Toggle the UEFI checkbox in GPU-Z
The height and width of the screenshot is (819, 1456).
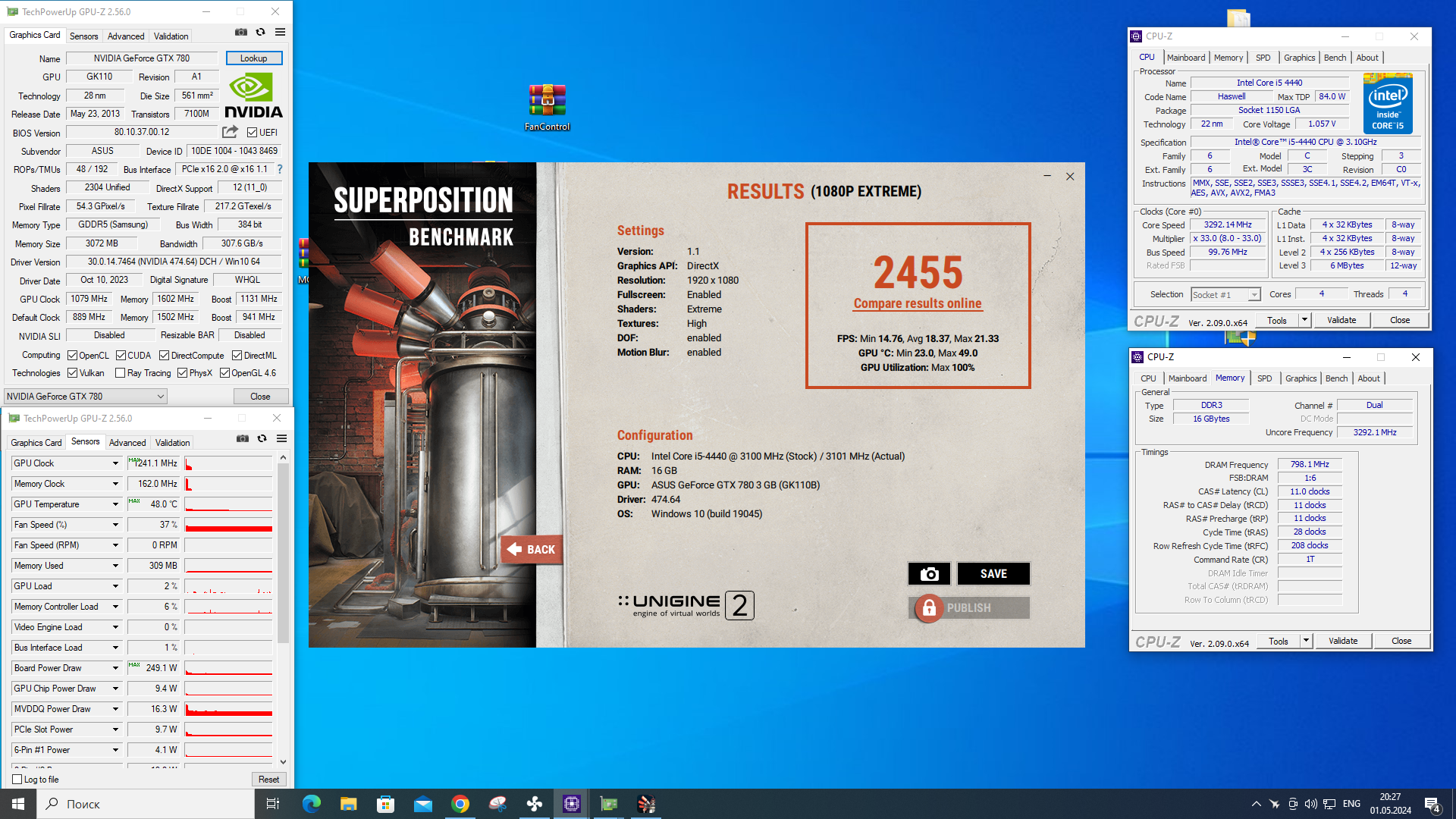(252, 132)
